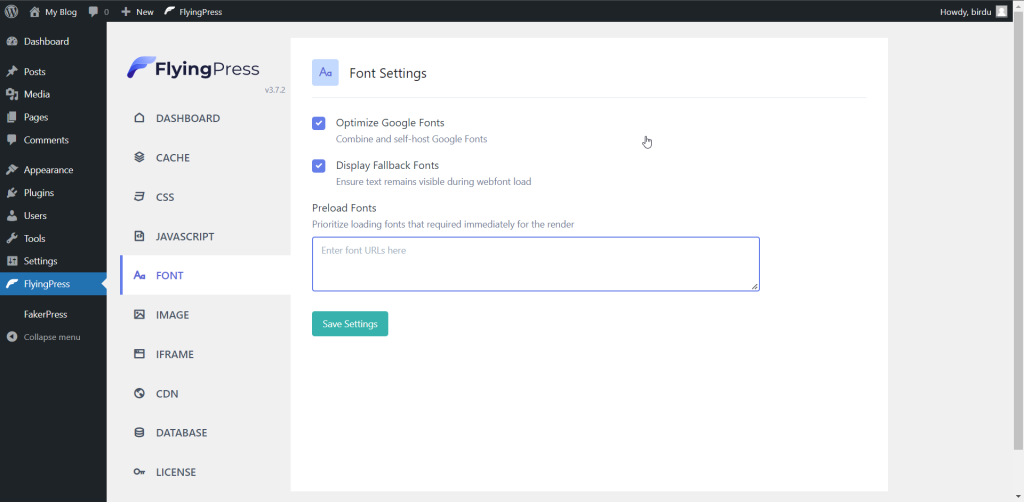Viewport: 1024px width, 502px height.
Task: Click the Font Settings heading
Action: click(388, 73)
